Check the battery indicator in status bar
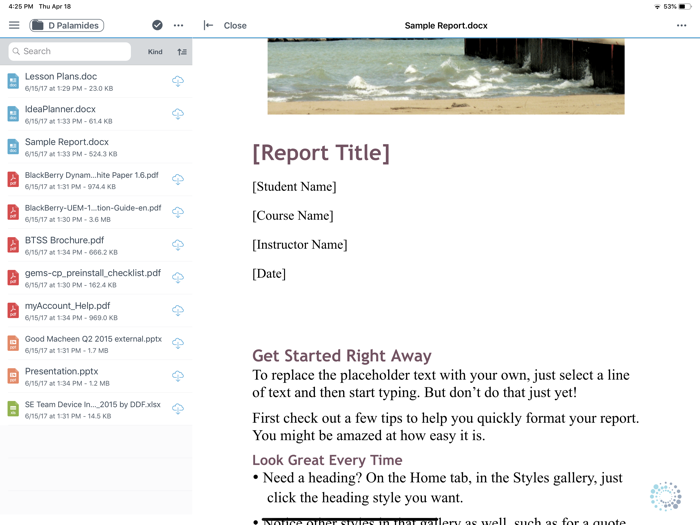The width and height of the screenshot is (700, 525). pyautogui.click(x=685, y=7)
